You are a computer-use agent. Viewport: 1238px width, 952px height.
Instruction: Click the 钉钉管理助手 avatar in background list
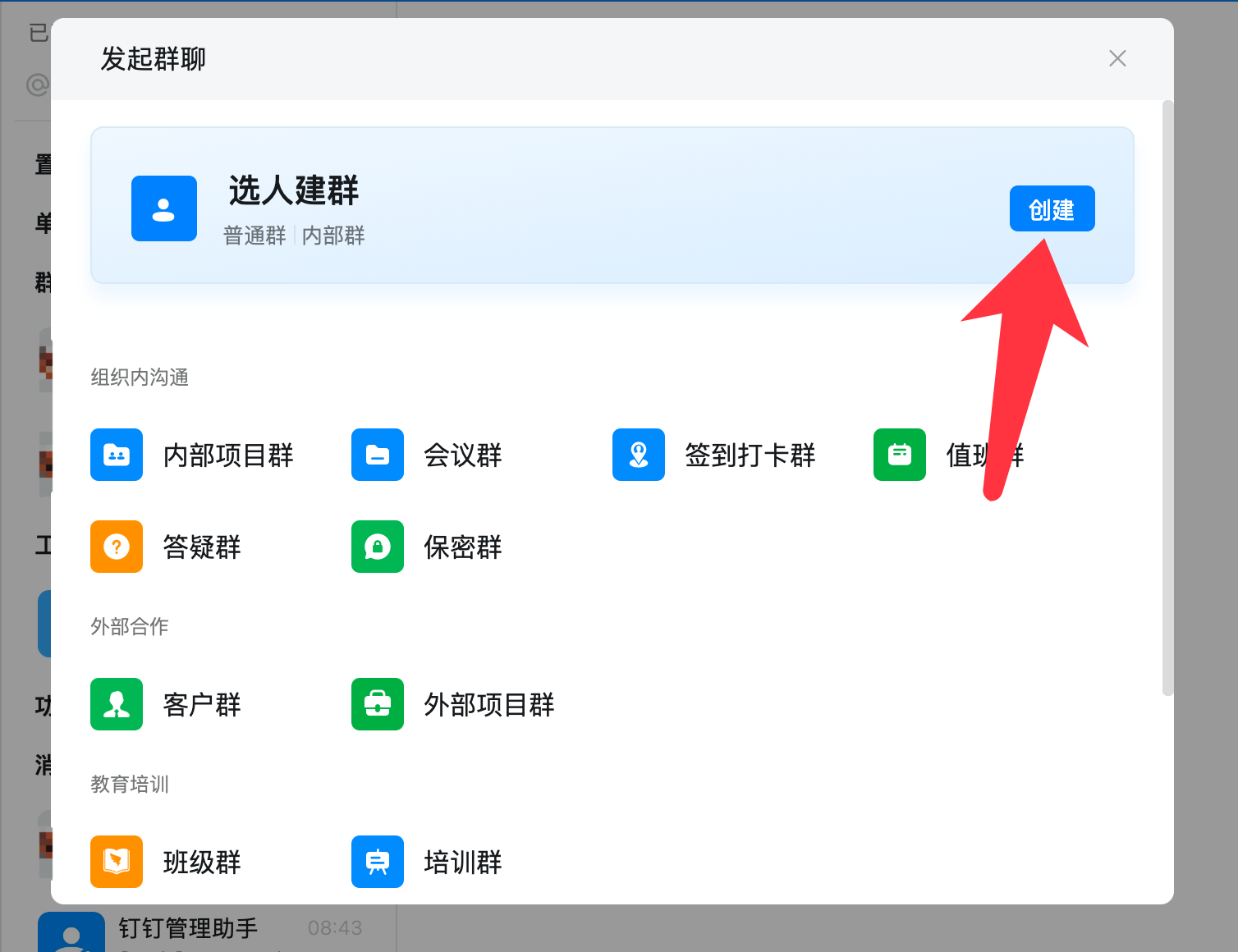tap(71, 931)
